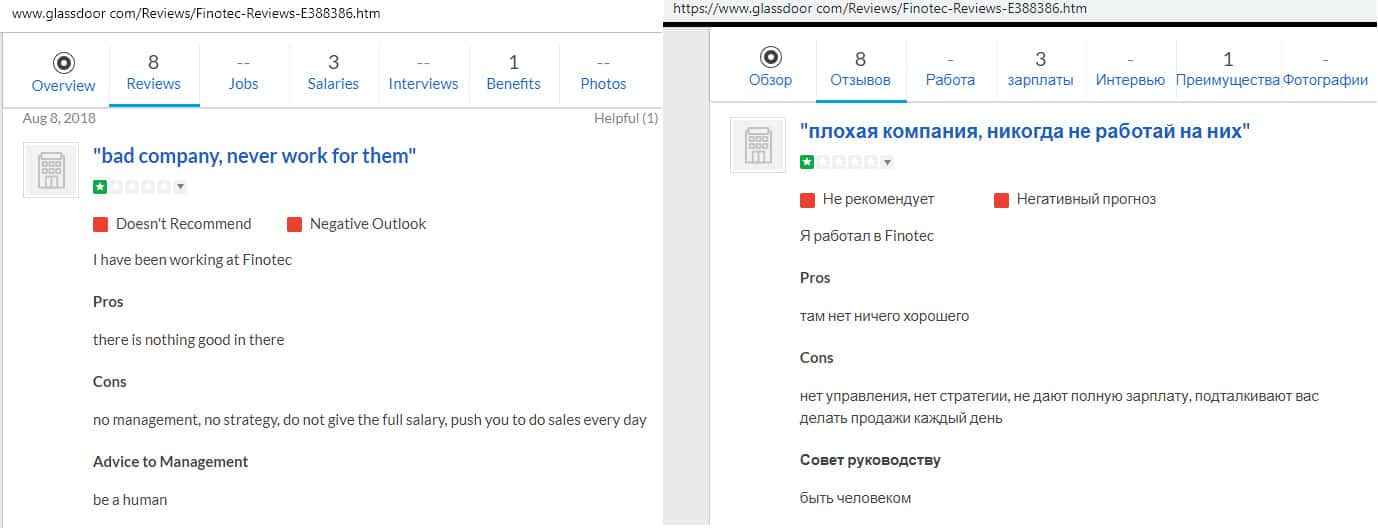Viewport: 1378px width, 529px height.
Task: Click the Совет руководству heading
Action: pyautogui.click(x=870, y=460)
